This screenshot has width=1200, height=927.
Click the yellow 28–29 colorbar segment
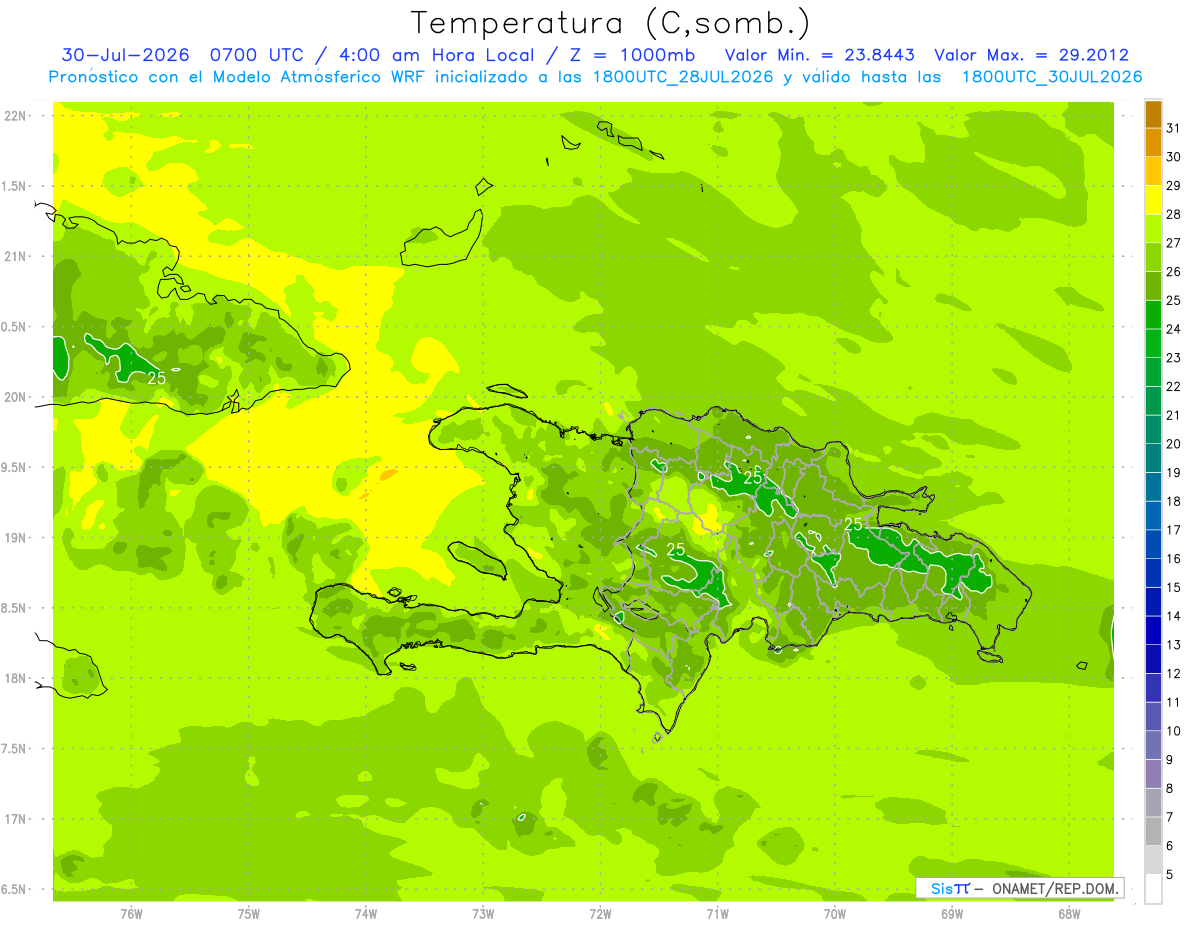(1153, 200)
